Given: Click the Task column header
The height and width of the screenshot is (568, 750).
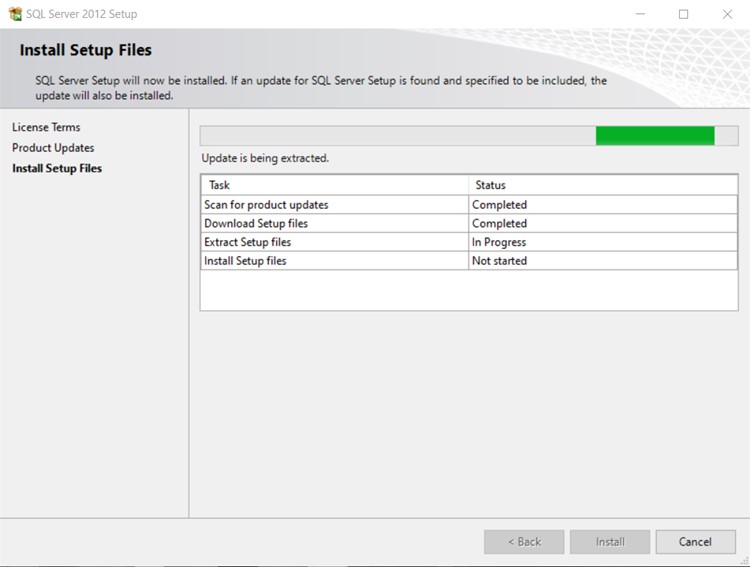Looking at the screenshot, I should coord(335,185).
